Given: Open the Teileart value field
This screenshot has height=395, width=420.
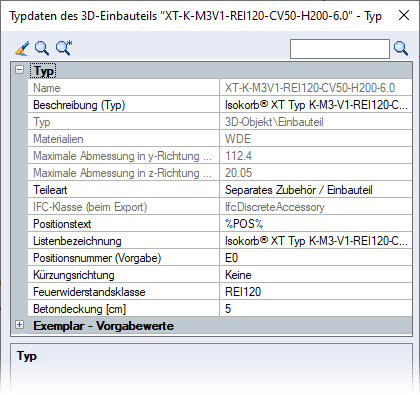Looking at the screenshot, I should (316, 190).
